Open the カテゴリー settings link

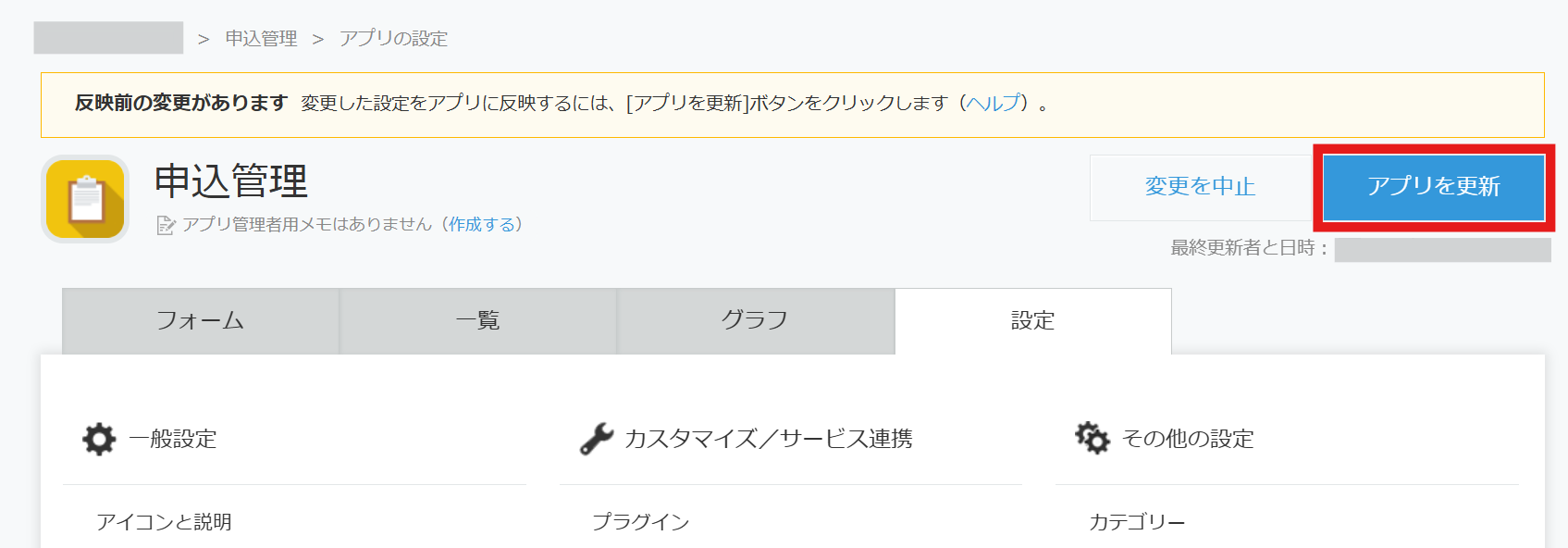click(1136, 522)
